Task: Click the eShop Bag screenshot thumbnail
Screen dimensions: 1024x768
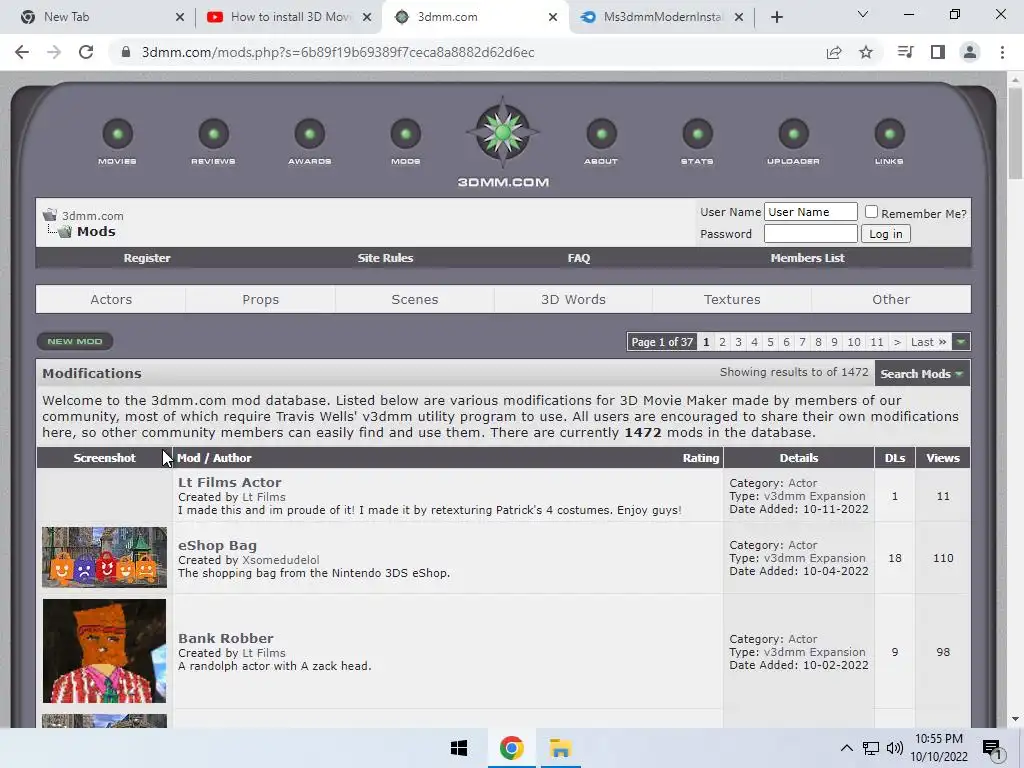Action: pos(104,557)
